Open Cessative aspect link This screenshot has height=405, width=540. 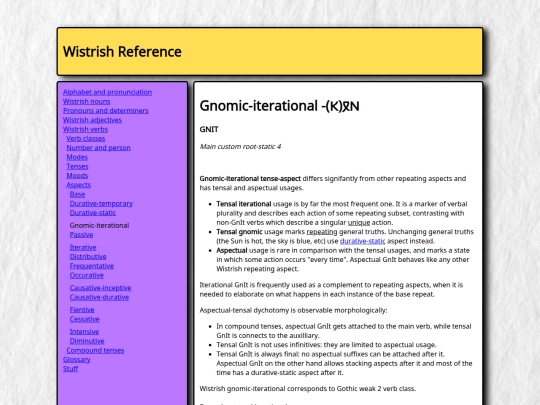[85, 319]
